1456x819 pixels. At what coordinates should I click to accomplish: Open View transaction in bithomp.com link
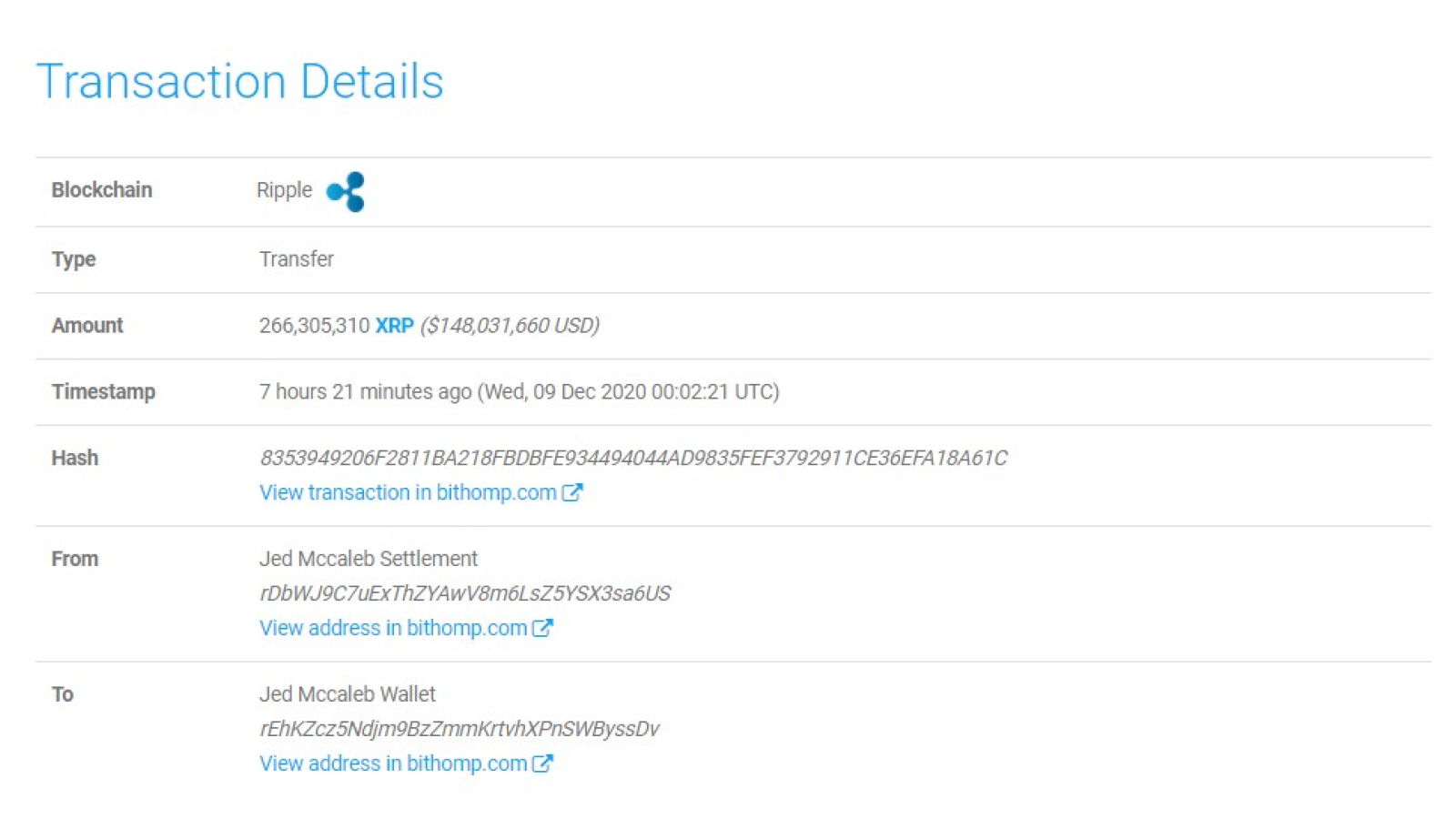pos(408,492)
